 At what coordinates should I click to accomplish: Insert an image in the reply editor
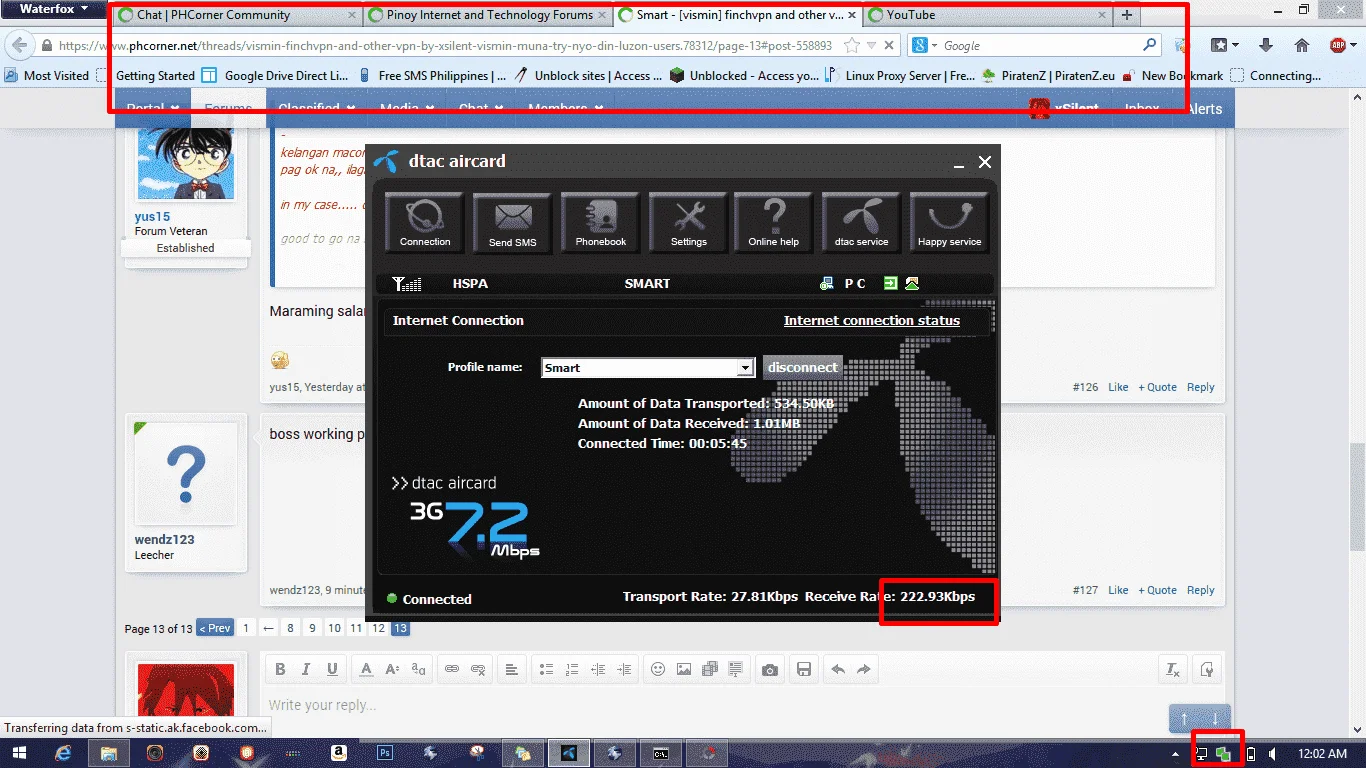tap(684, 670)
